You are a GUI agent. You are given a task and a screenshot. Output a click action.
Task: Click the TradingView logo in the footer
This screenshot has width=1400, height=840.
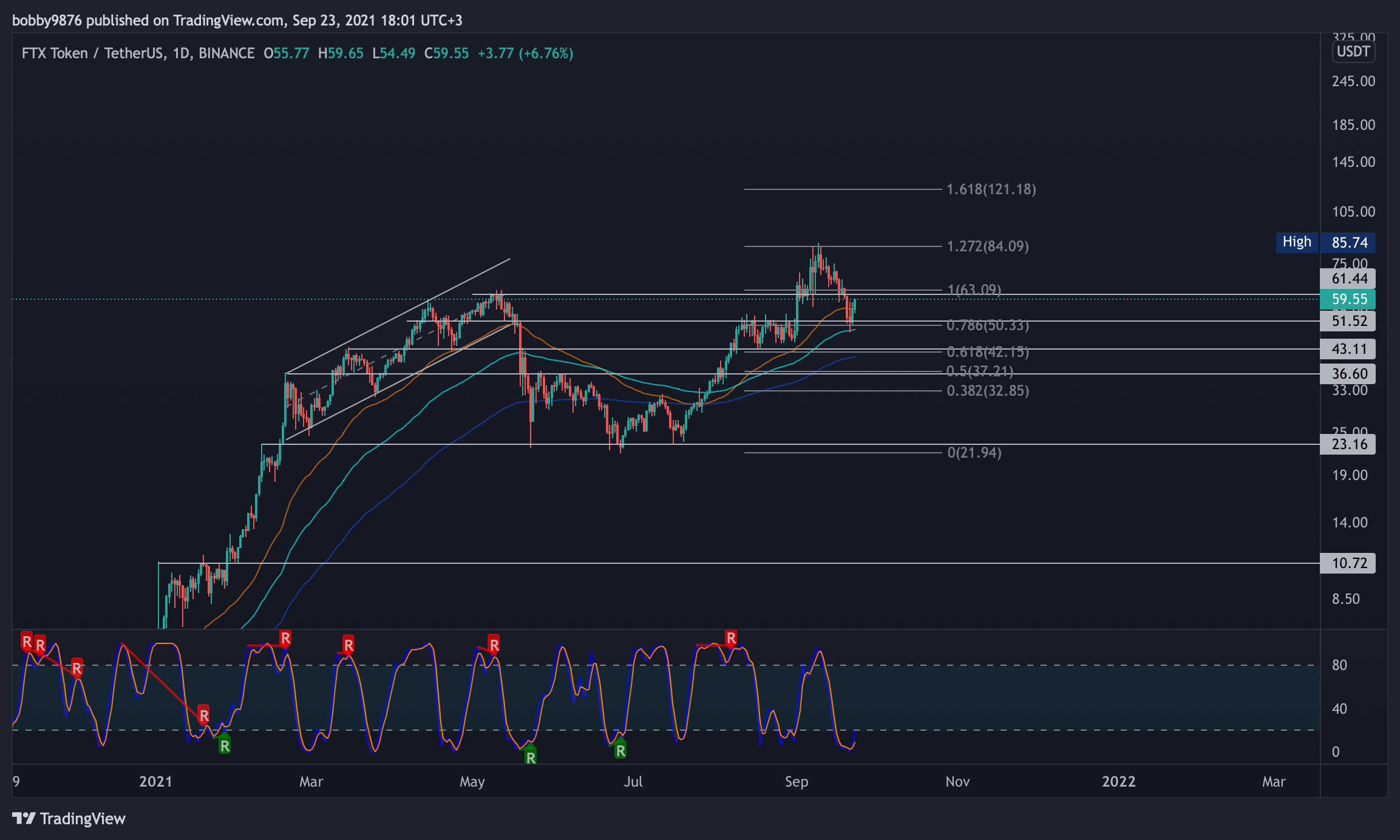pos(69,819)
